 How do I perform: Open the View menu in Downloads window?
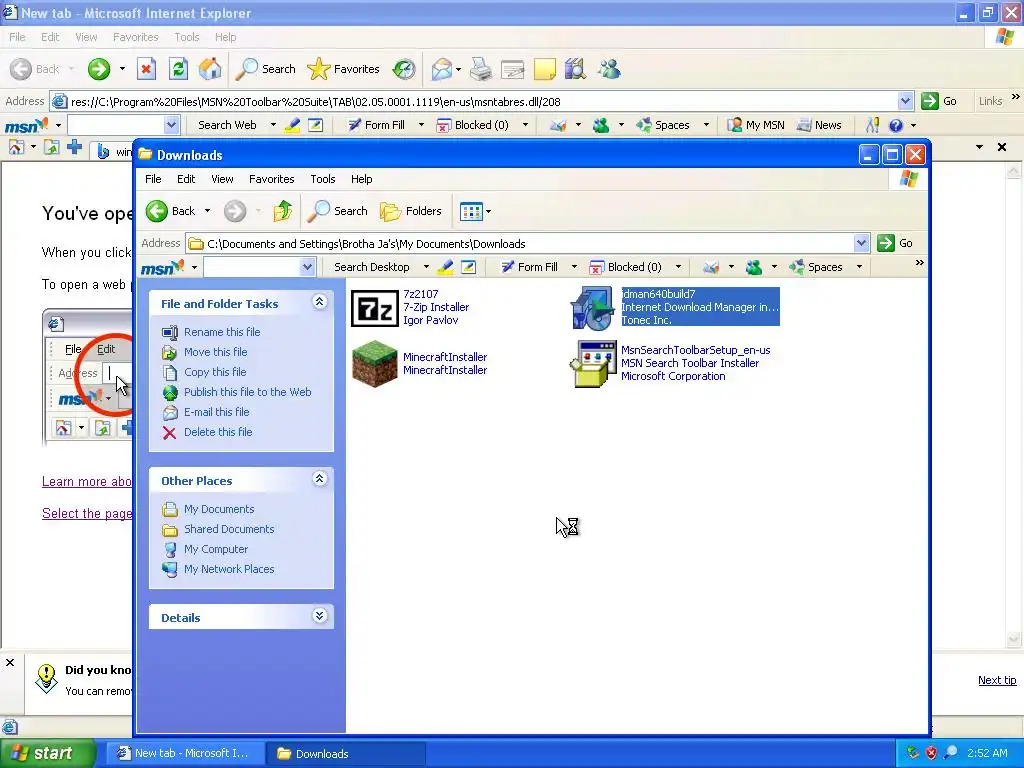pyautogui.click(x=222, y=179)
